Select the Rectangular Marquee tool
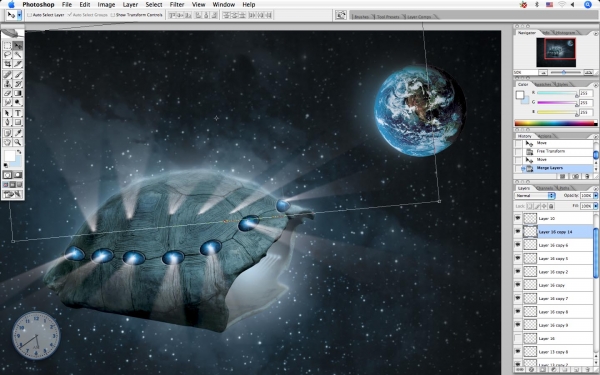 7,46
